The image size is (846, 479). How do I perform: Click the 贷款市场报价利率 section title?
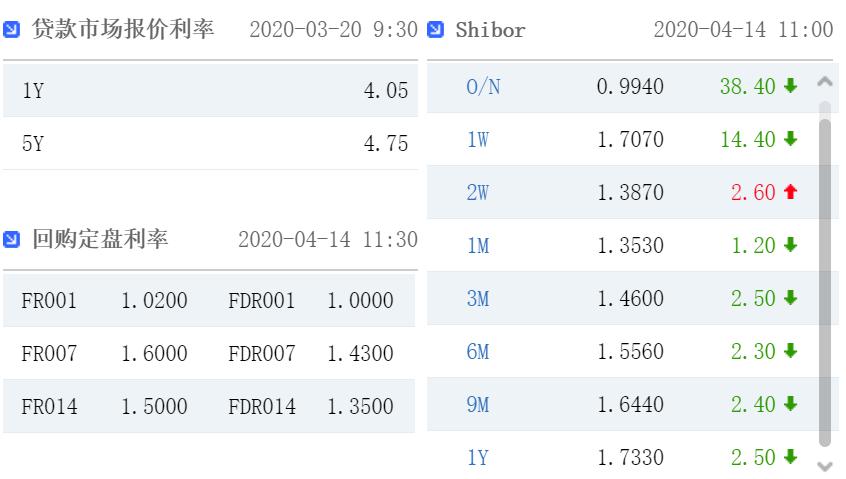point(123,29)
